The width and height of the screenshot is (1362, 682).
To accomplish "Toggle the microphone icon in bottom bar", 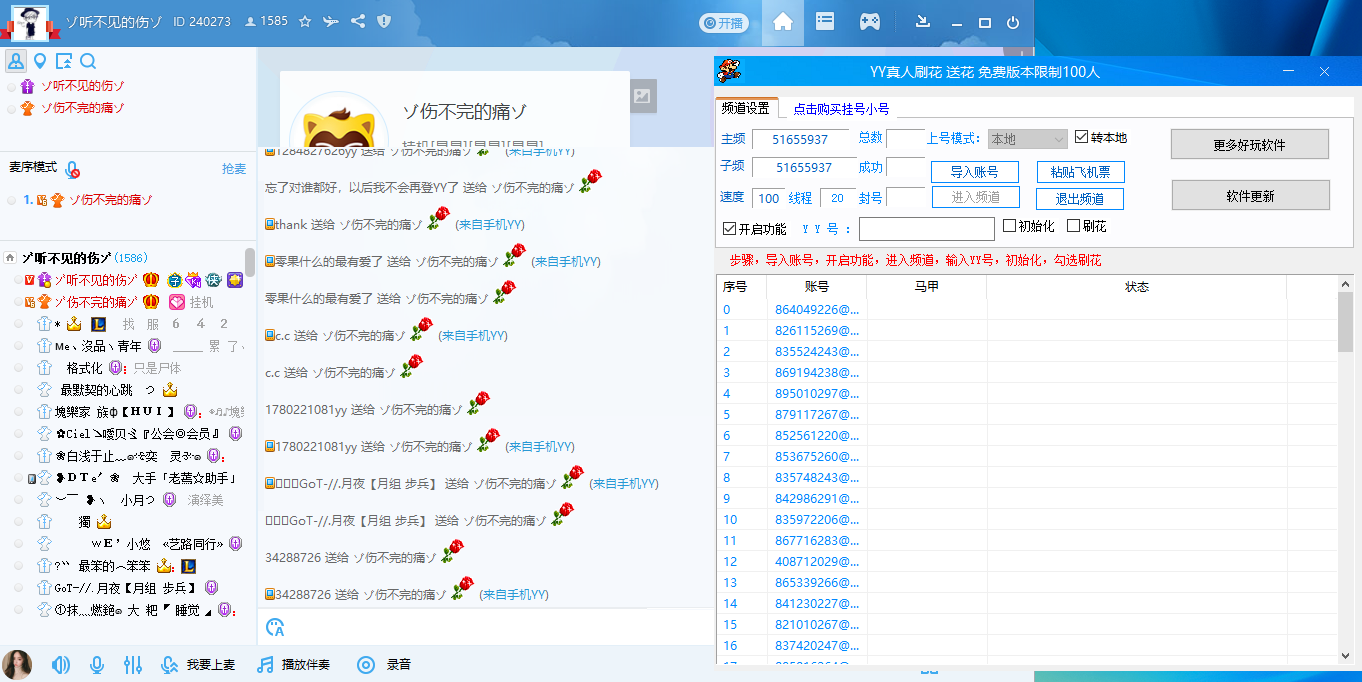I will [97, 664].
